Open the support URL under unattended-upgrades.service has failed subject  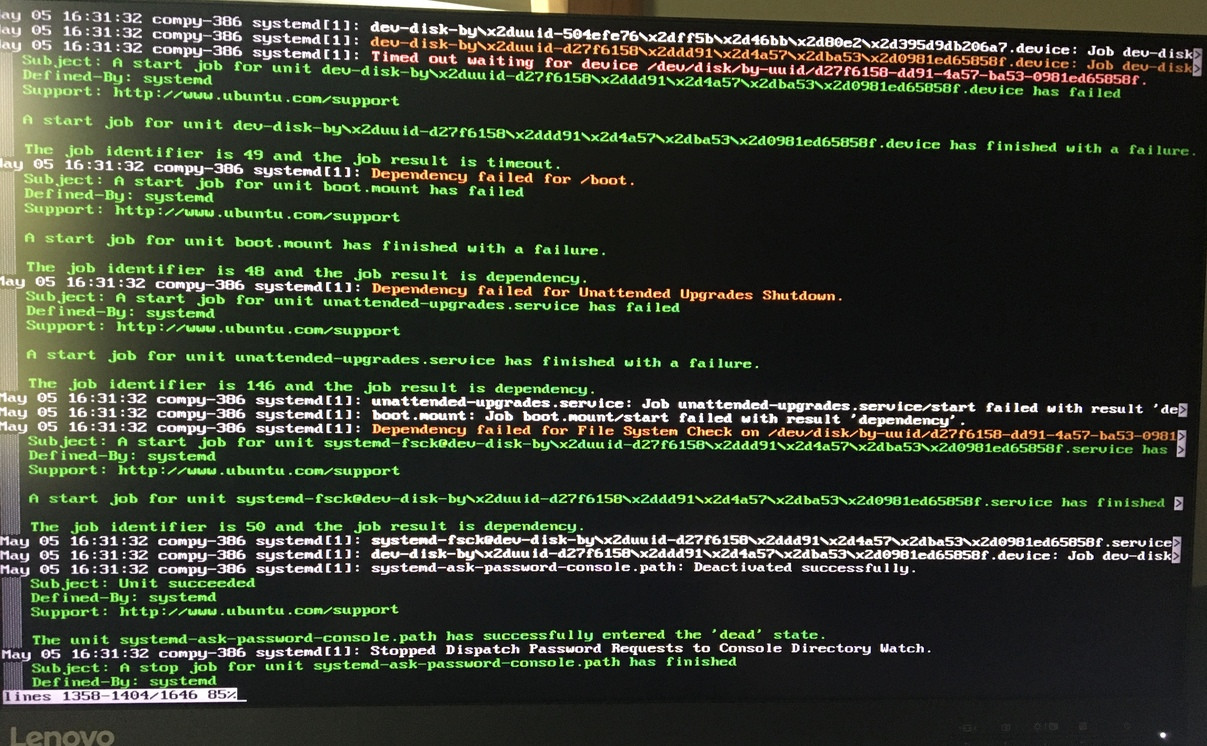[258, 328]
